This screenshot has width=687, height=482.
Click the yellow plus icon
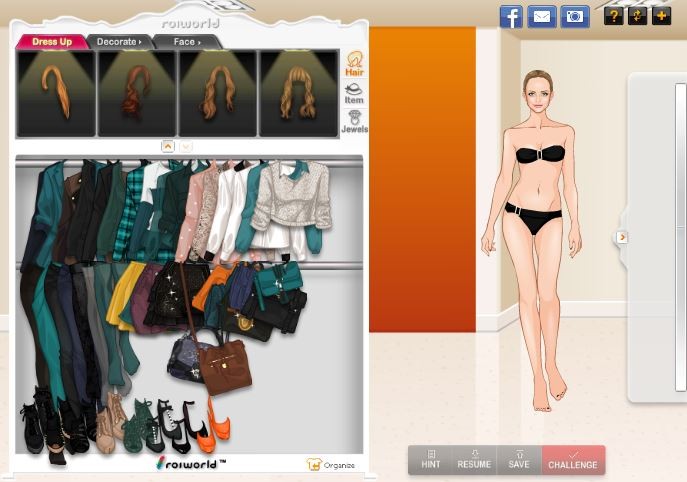[x=660, y=16]
